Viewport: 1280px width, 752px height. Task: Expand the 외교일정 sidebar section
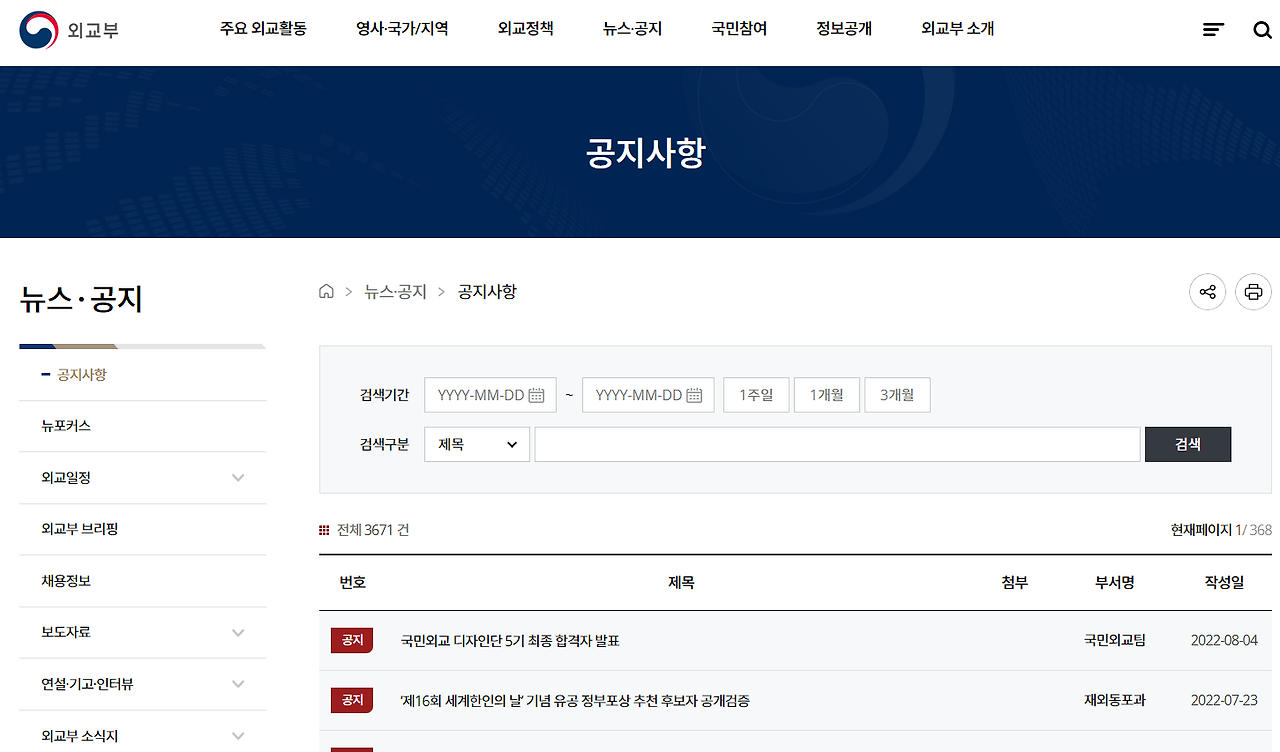(x=238, y=477)
